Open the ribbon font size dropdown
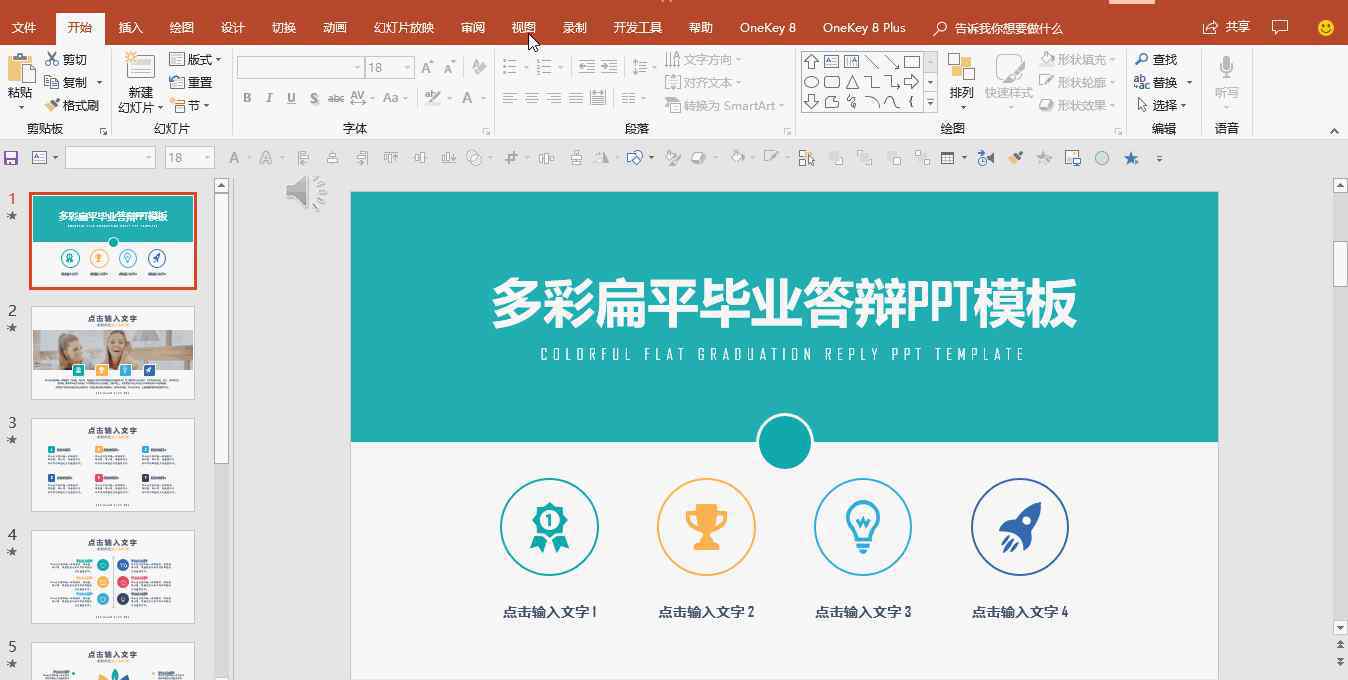 pyautogui.click(x=408, y=68)
